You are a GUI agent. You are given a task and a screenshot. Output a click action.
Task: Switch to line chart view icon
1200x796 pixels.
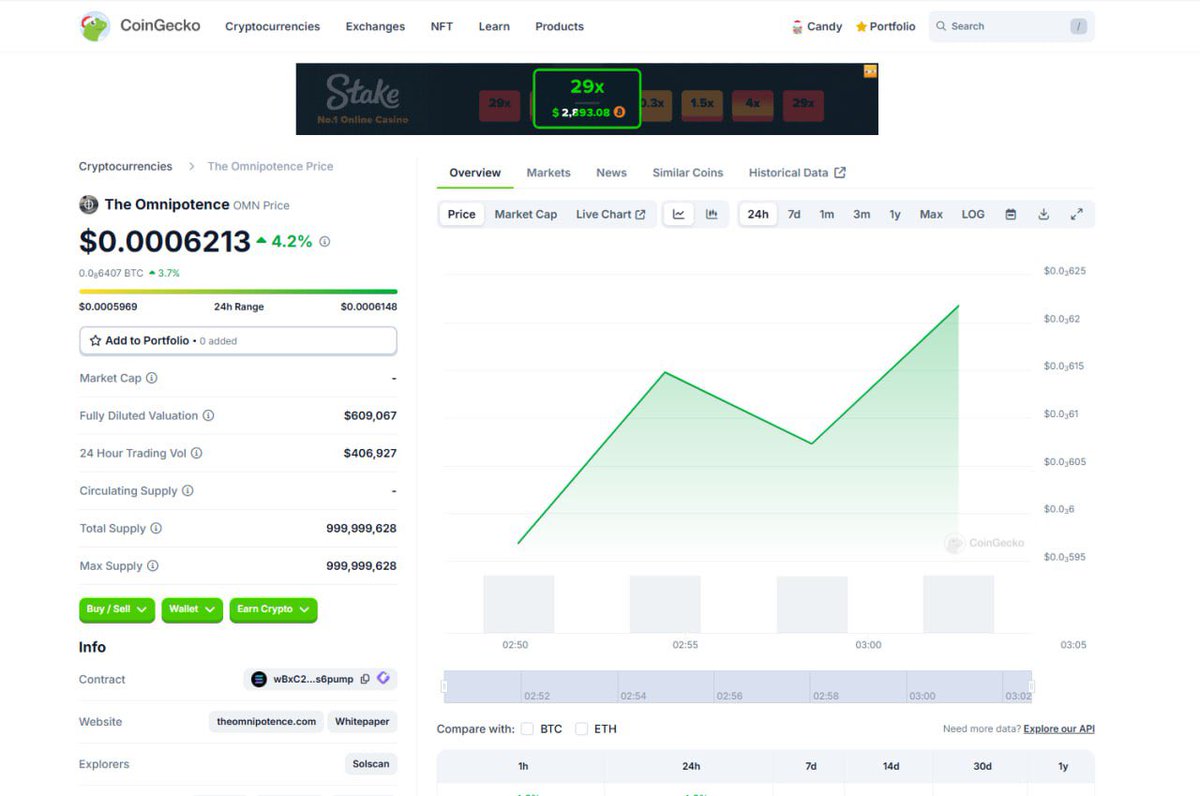click(678, 214)
